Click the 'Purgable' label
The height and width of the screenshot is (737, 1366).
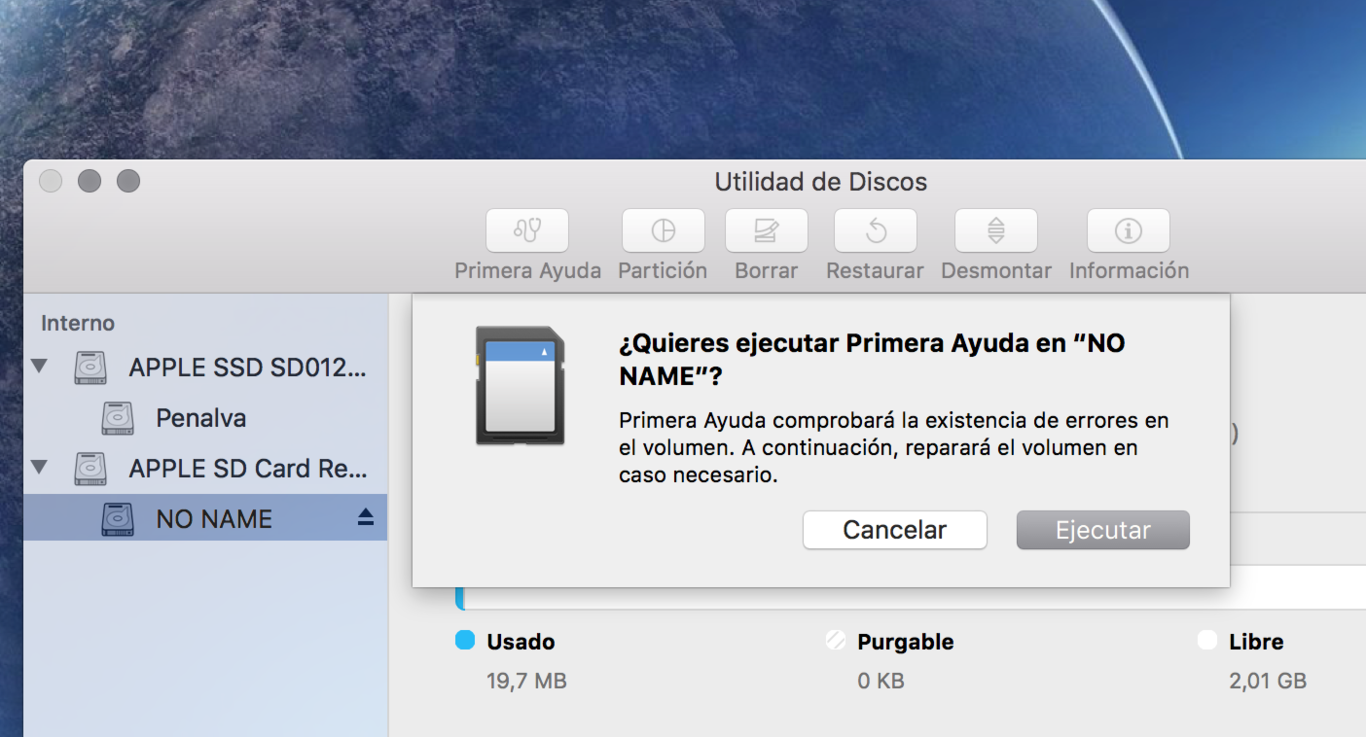pyautogui.click(x=906, y=642)
